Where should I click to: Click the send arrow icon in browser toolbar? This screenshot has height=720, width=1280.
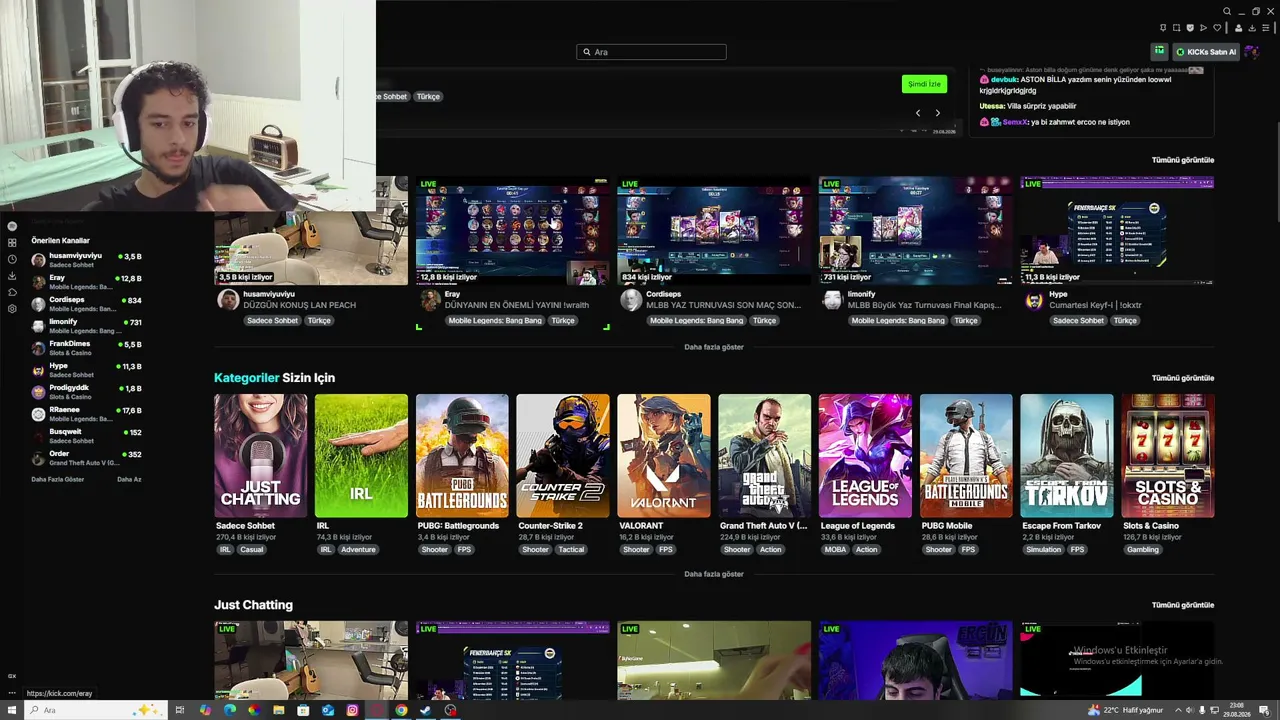[1203, 28]
